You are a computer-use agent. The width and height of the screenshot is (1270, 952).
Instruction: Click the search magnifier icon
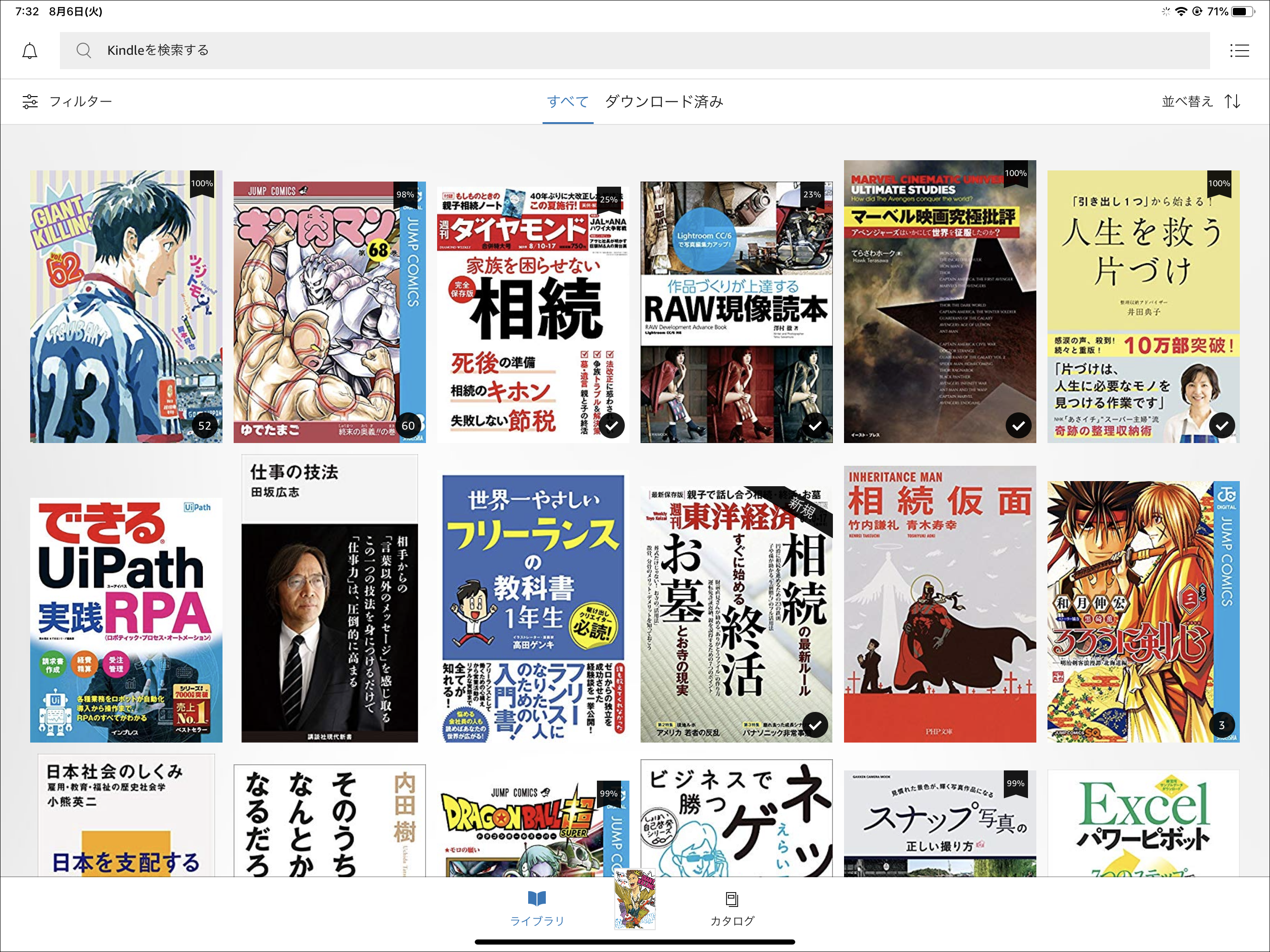coord(84,51)
